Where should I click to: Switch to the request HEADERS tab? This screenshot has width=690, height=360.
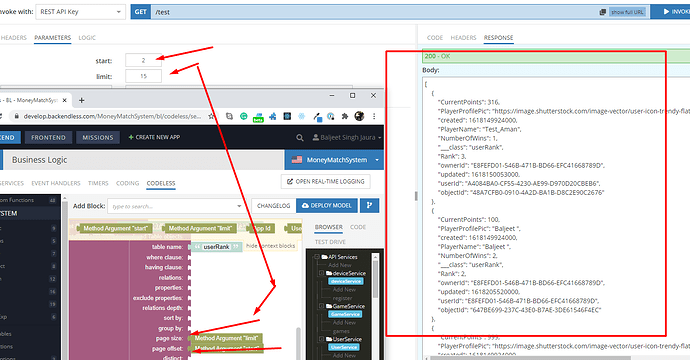14,37
